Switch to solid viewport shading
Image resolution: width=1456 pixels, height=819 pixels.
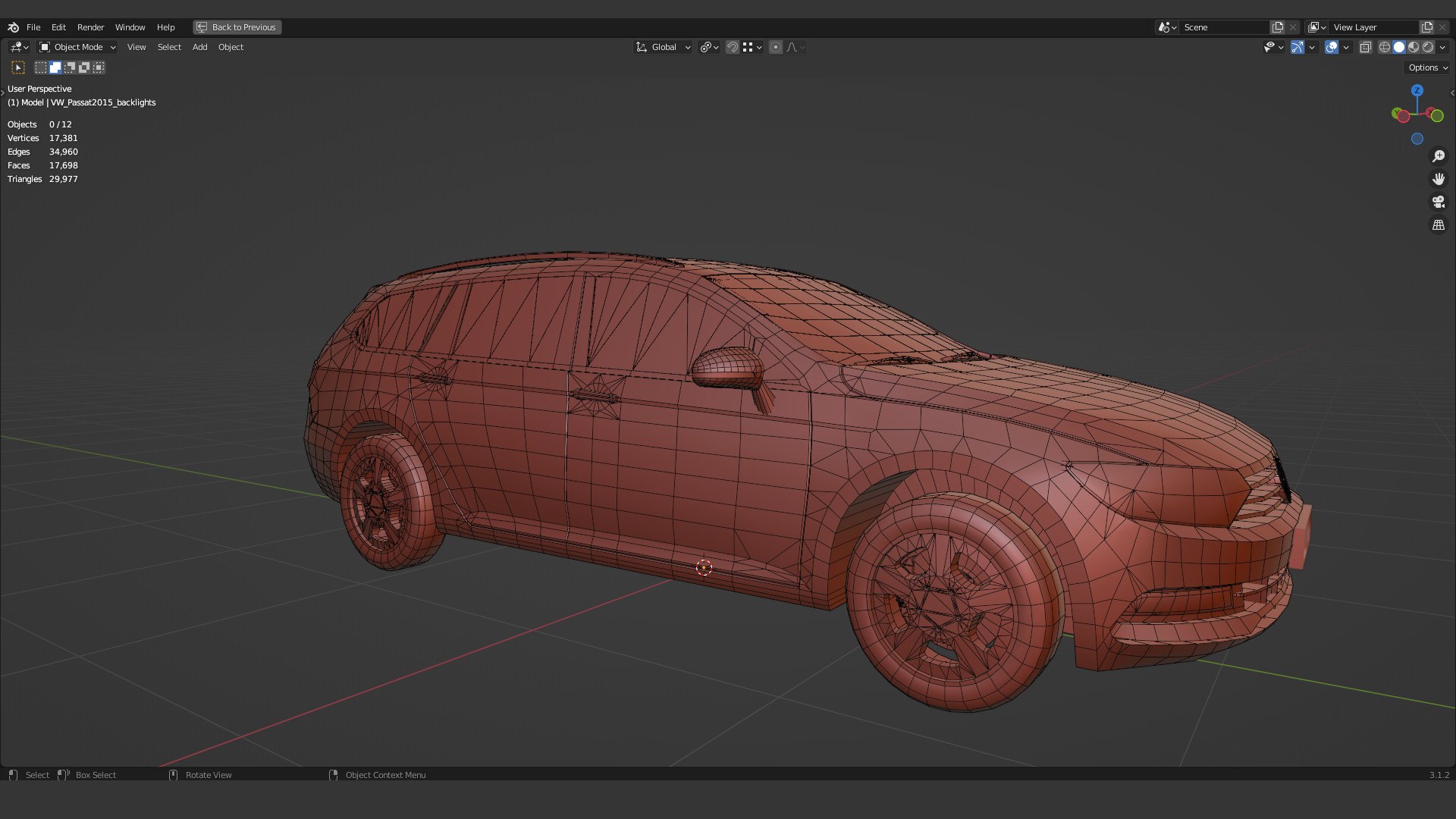[1399, 47]
